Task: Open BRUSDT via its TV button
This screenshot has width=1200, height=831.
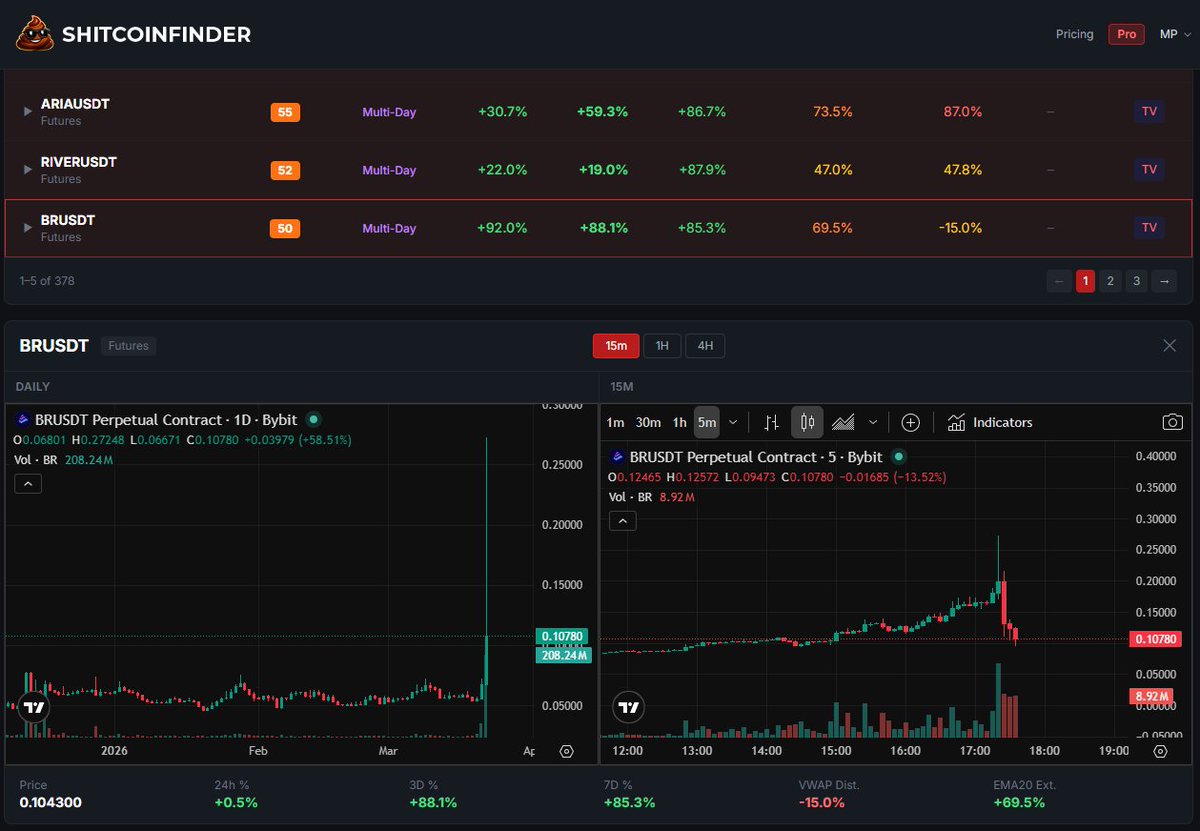Action: pos(1148,227)
